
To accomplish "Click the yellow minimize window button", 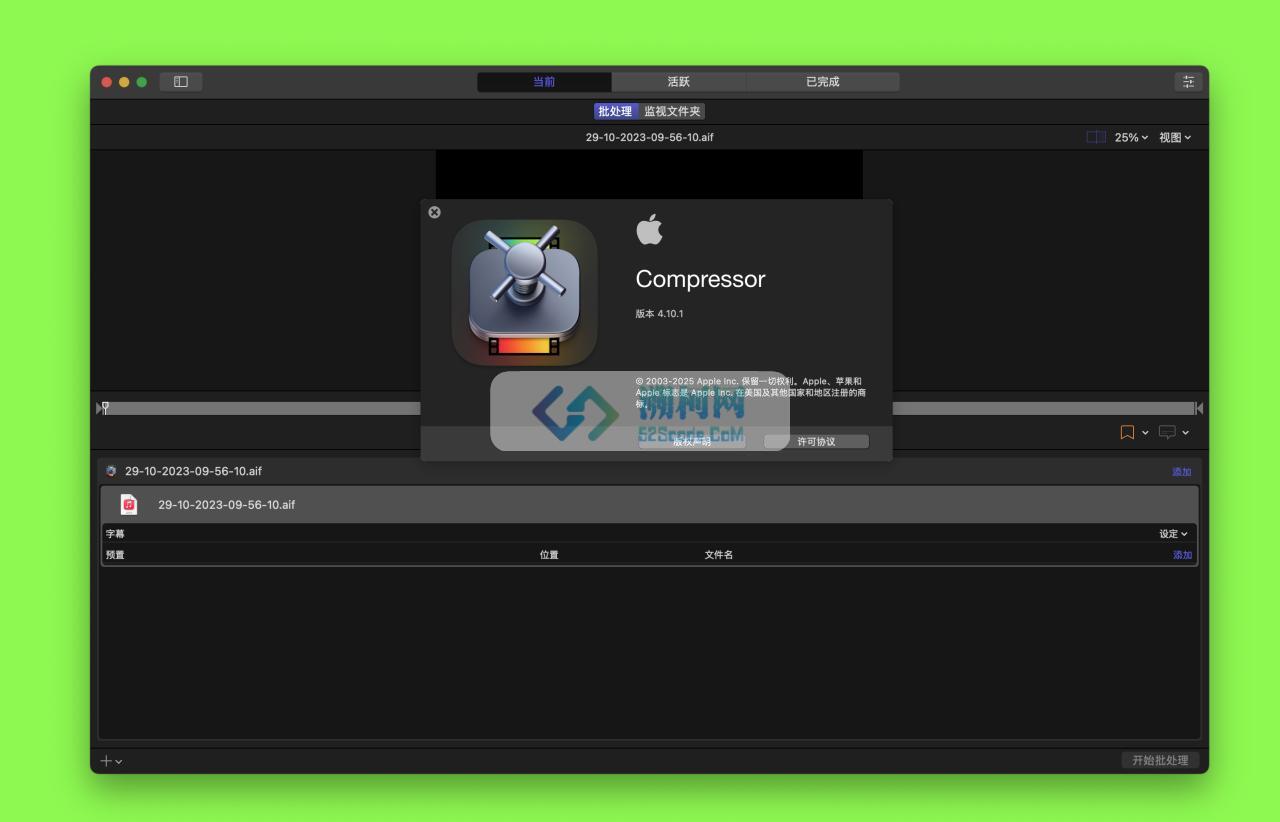I will point(124,82).
